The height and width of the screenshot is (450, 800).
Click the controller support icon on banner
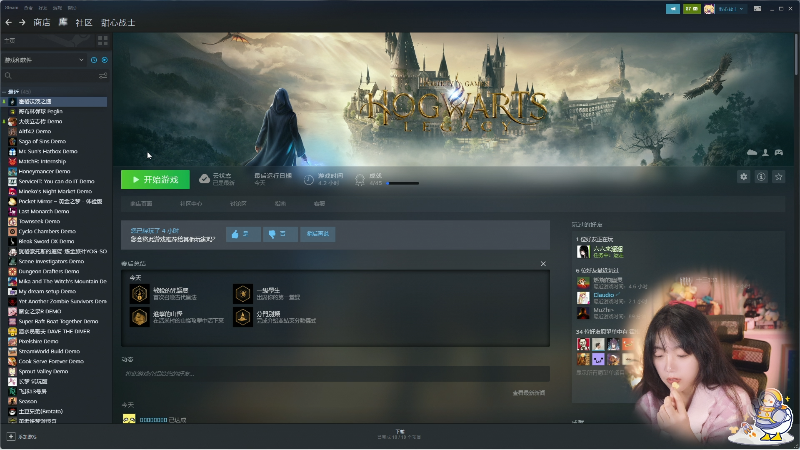coord(779,153)
